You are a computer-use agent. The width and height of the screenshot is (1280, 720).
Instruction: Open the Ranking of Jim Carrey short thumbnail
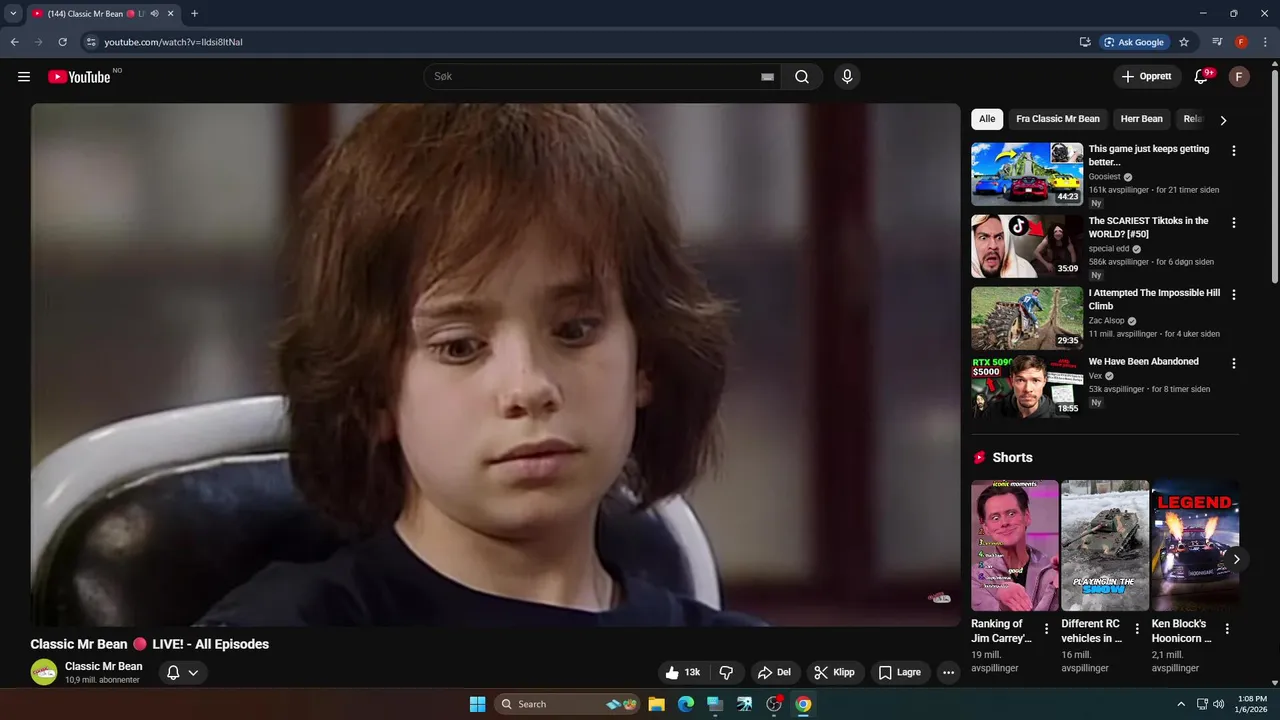click(x=1014, y=545)
